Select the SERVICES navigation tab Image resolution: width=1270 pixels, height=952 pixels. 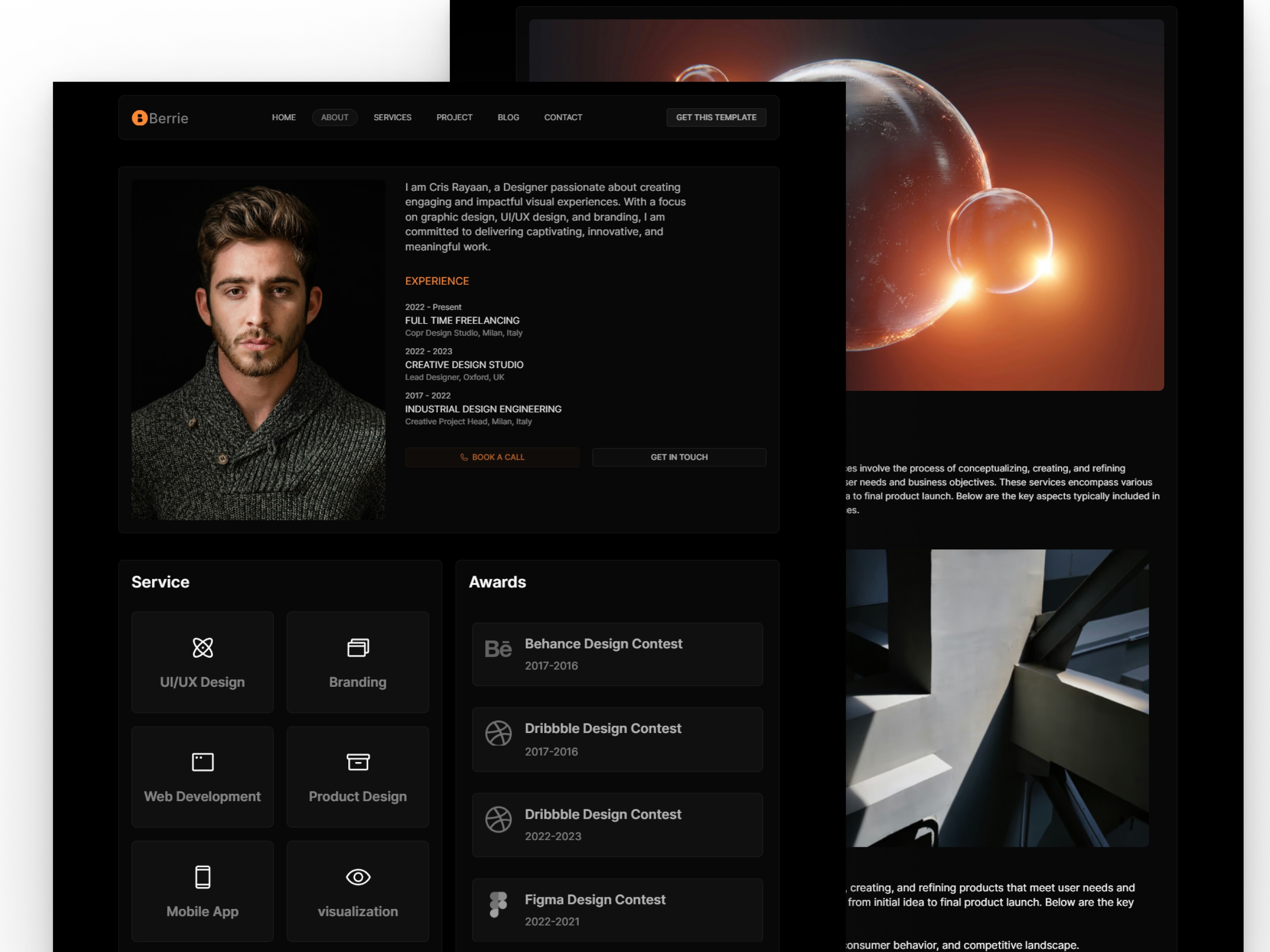coord(392,117)
